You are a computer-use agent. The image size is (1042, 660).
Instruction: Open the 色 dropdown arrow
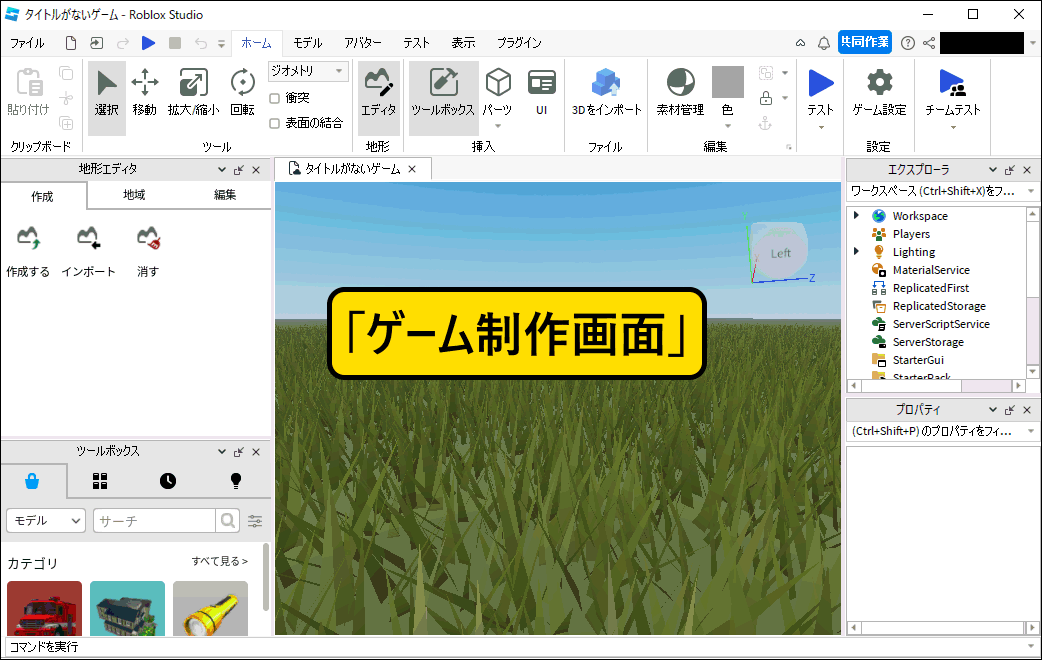point(728,126)
